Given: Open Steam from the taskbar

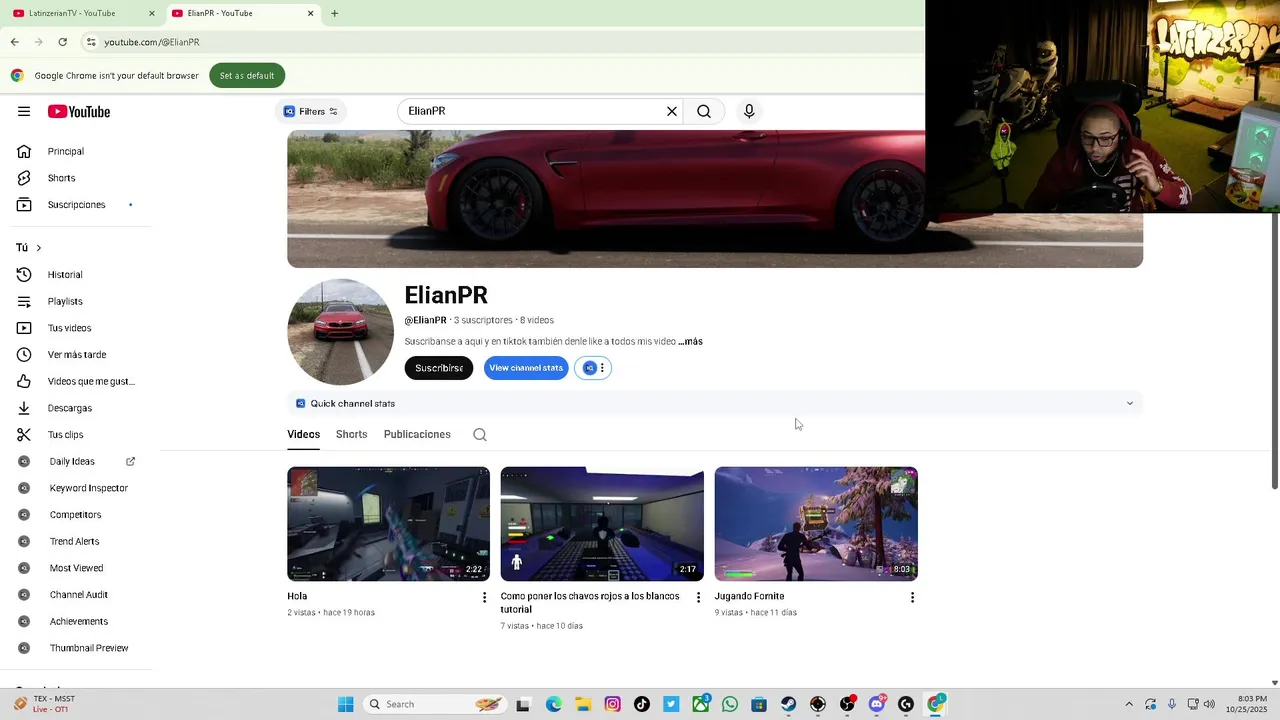Looking at the screenshot, I should pos(789,704).
